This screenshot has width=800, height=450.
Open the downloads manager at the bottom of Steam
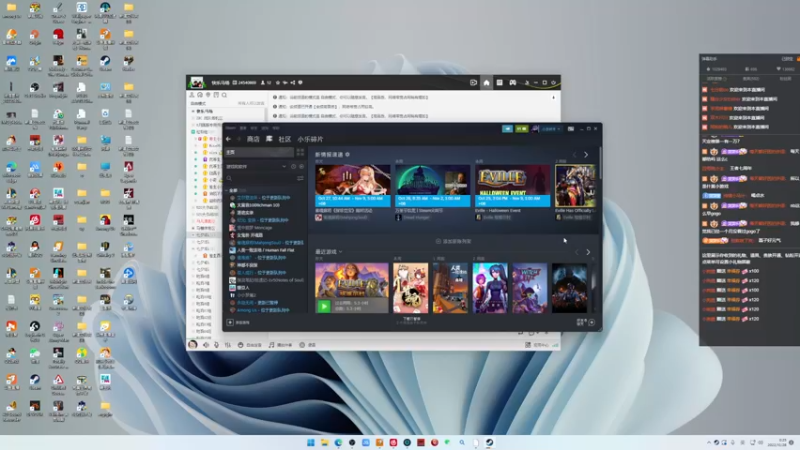(411, 320)
